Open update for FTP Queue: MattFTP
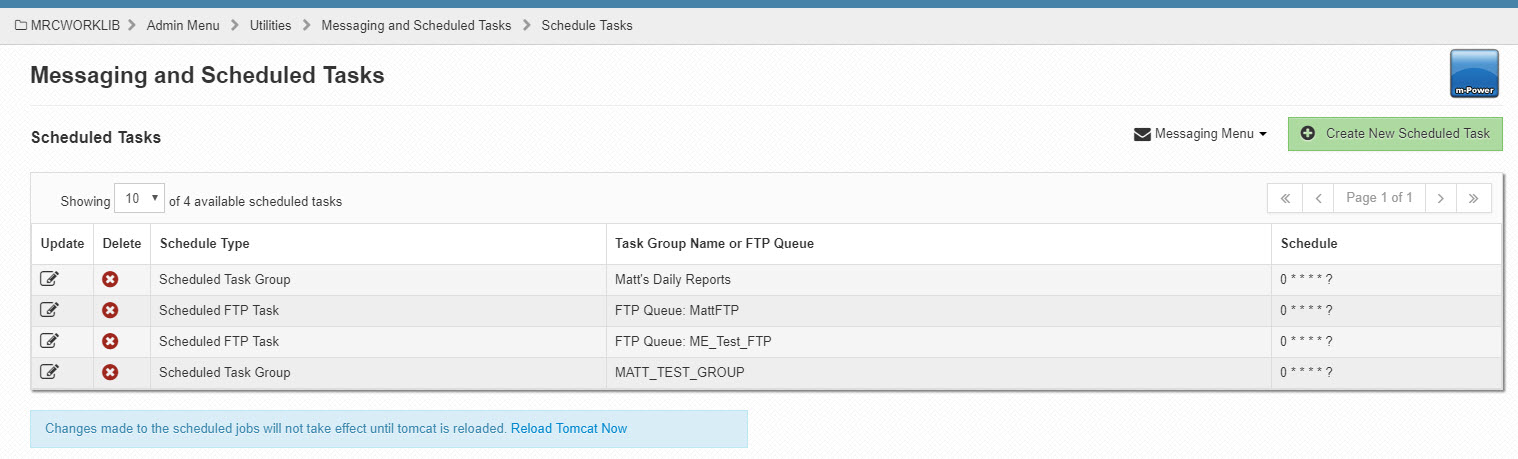This screenshot has height=459, width=1518. click(49, 310)
